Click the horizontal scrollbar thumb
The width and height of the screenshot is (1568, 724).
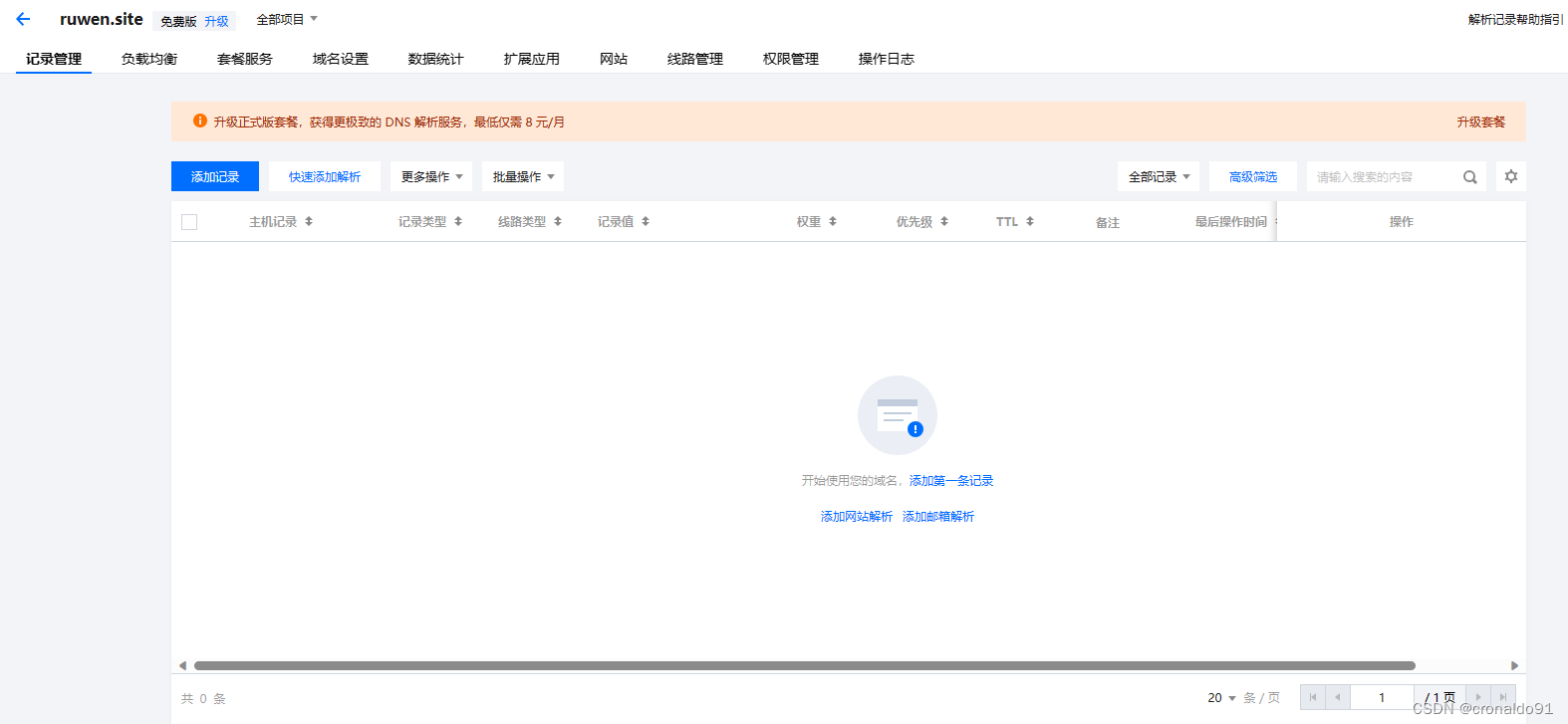pos(805,665)
